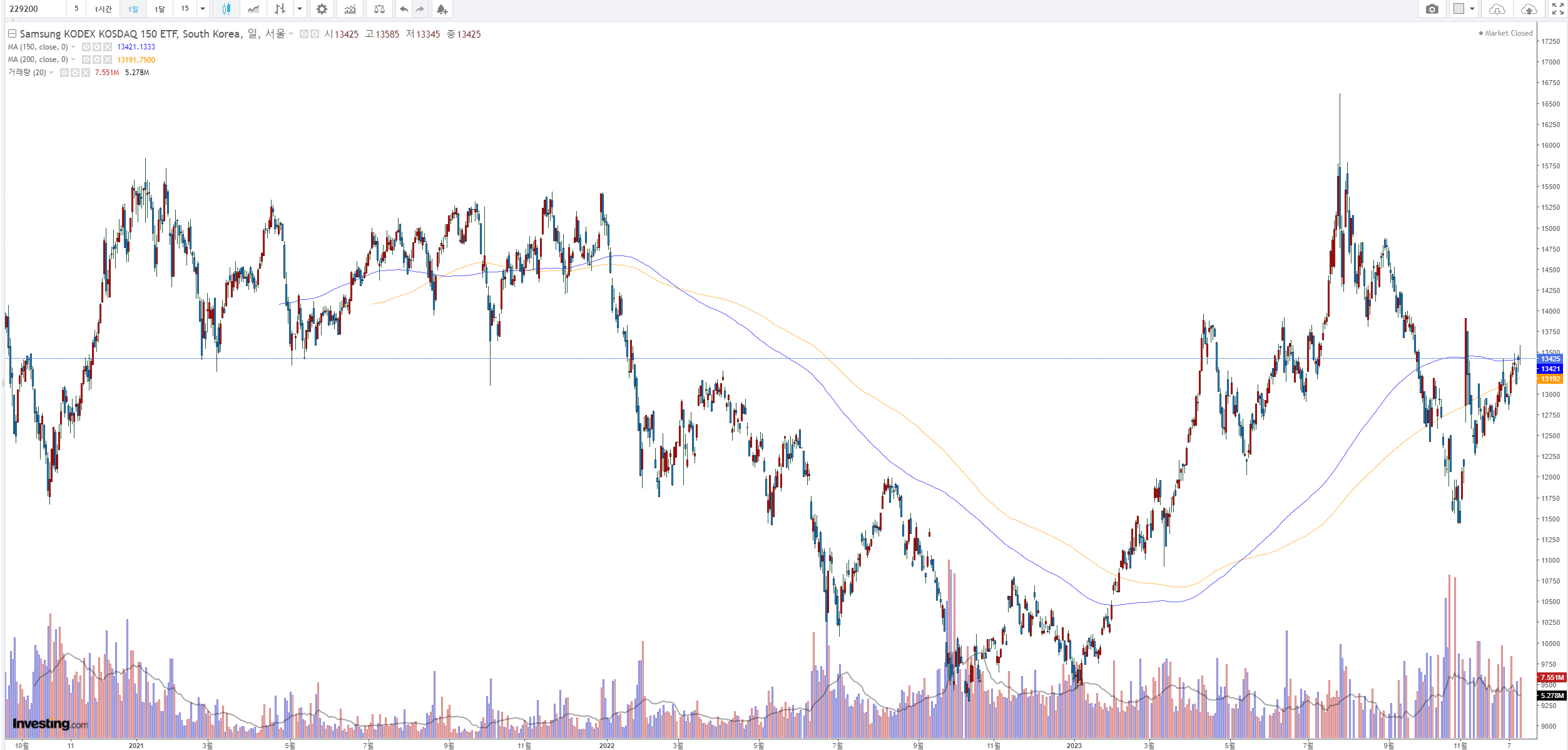Open the indicators icon
The width and height of the screenshot is (1568, 750).
click(x=350, y=9)
